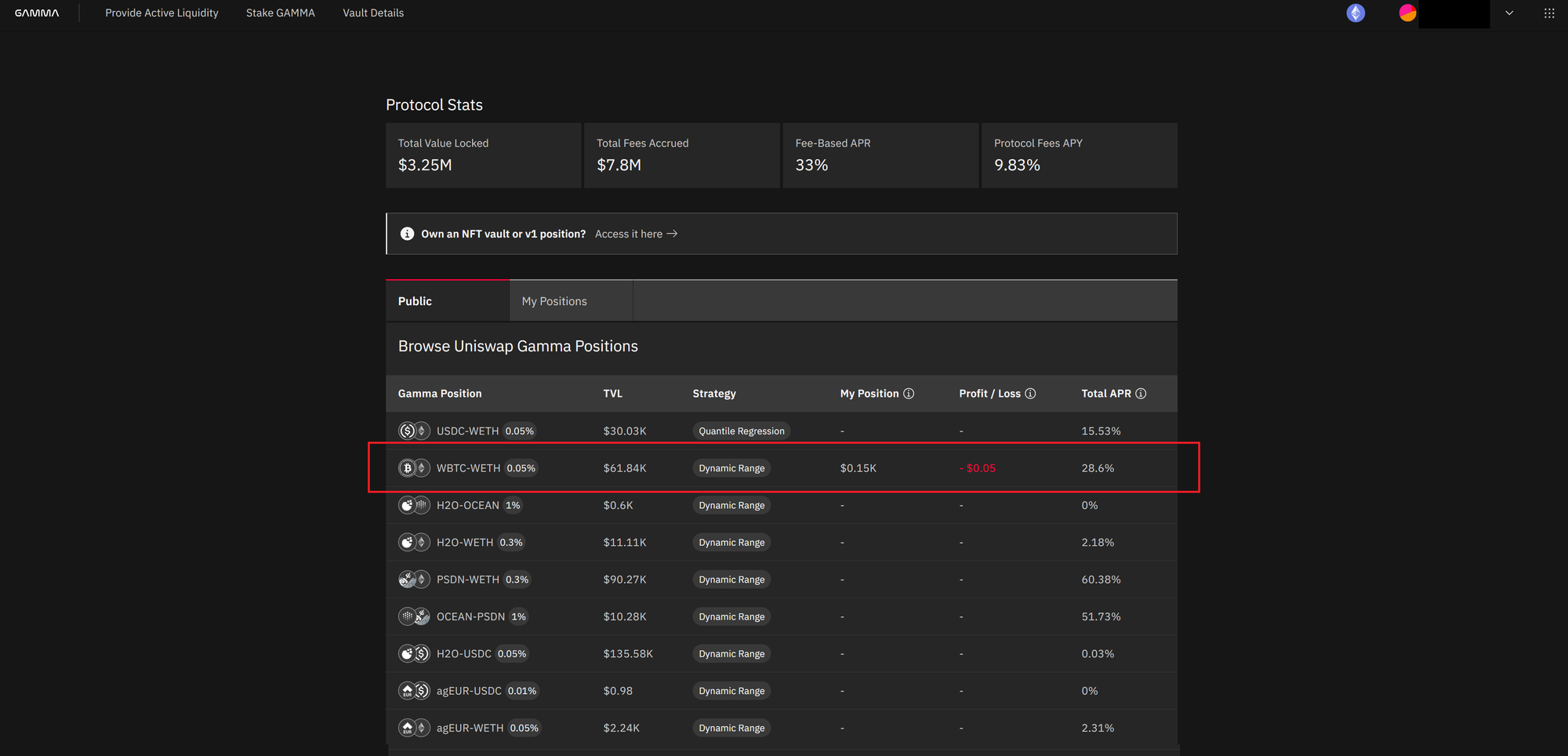Click the Strategy column header
The height and width of the screenshot is (756, 1568).
tap(714, 394)
